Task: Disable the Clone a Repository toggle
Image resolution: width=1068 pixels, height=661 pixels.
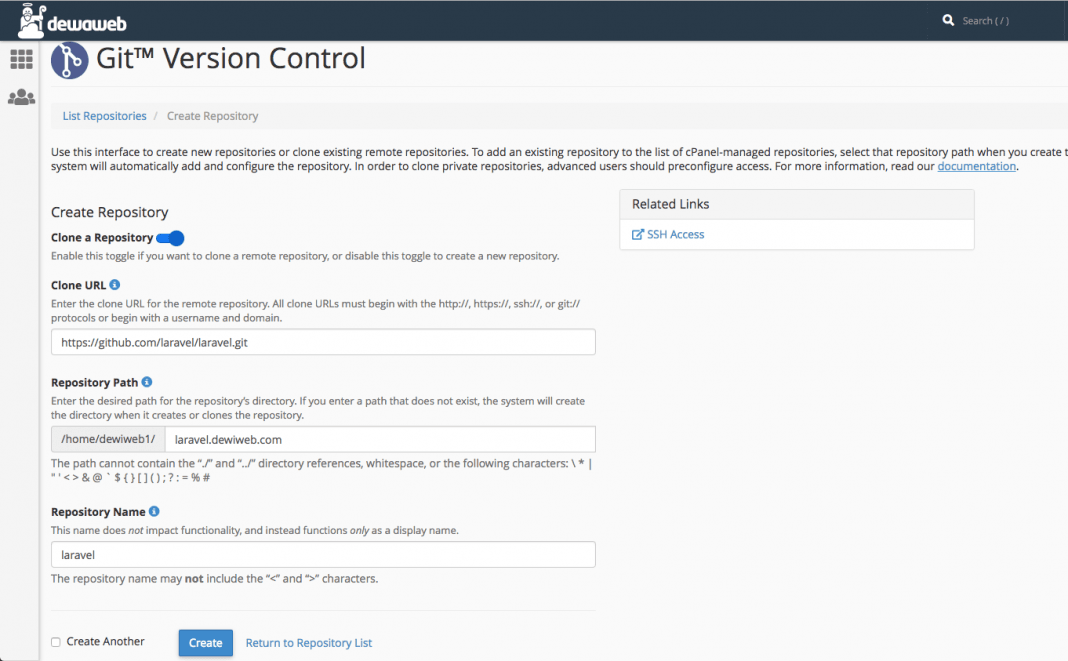Action: pos(170,238)
